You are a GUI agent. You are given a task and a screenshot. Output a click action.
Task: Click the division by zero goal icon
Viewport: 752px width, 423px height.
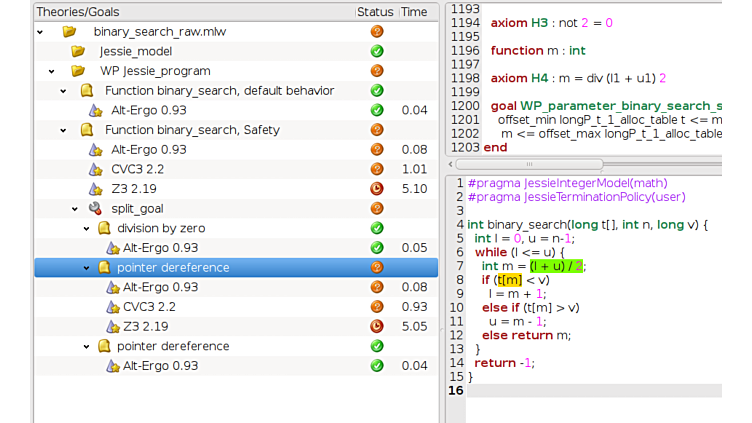click(103, 228)
